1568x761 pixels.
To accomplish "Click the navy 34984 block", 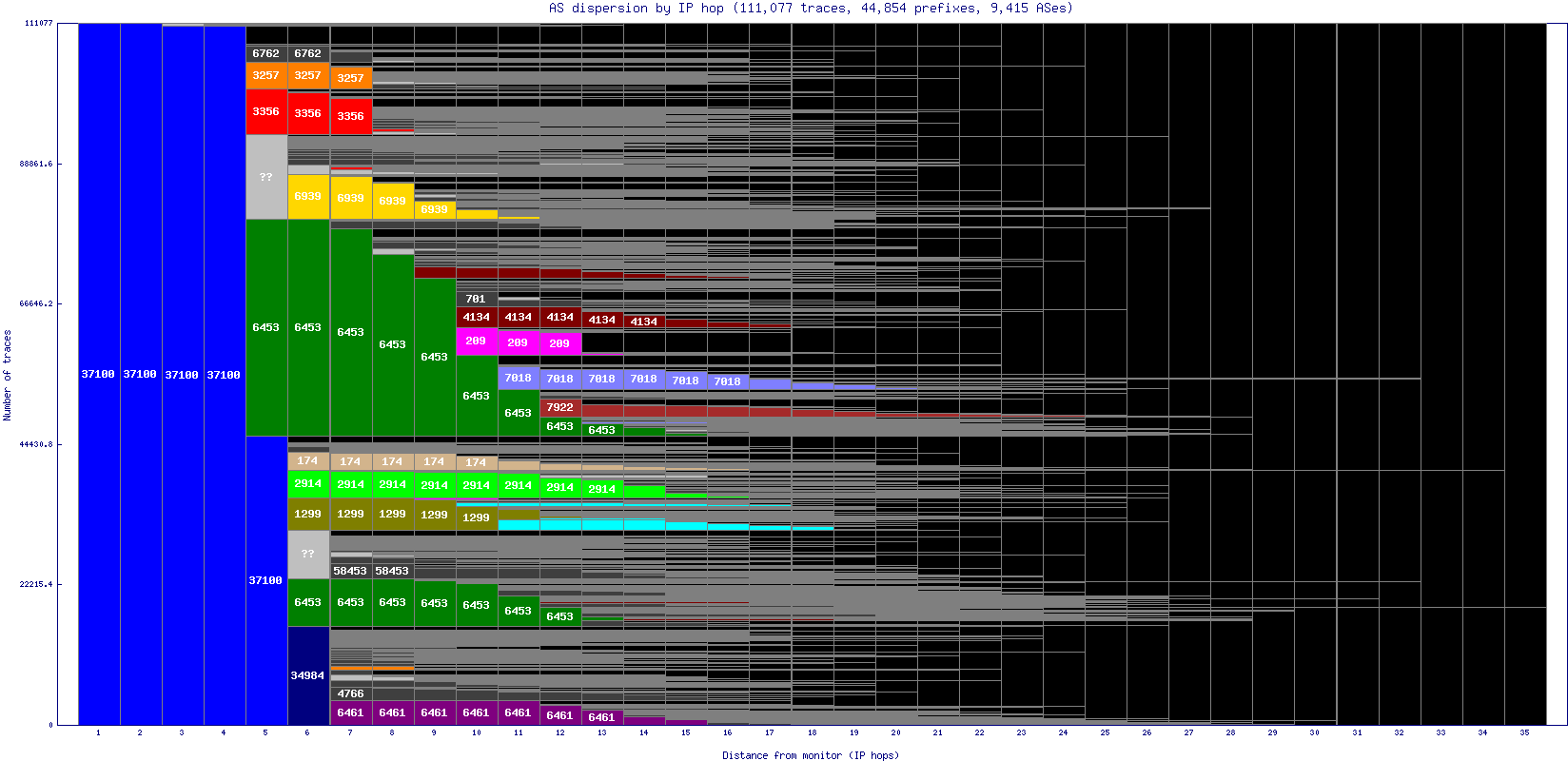I will pyautogui.click(x=308, y=675).
